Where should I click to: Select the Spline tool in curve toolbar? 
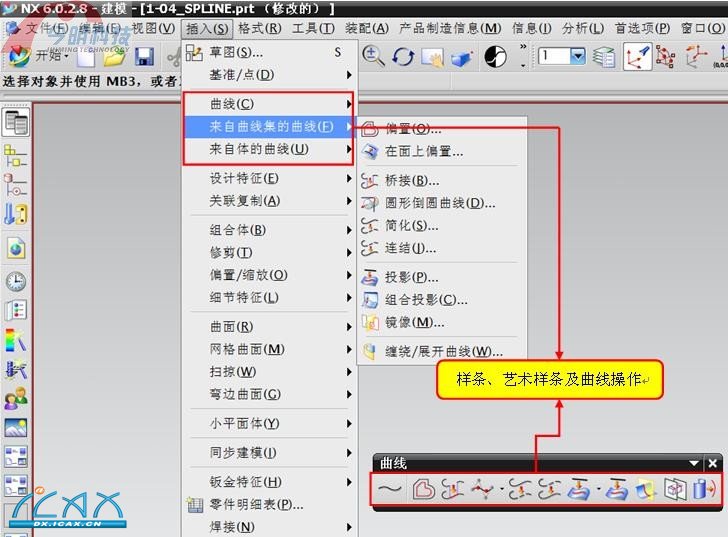390,489
